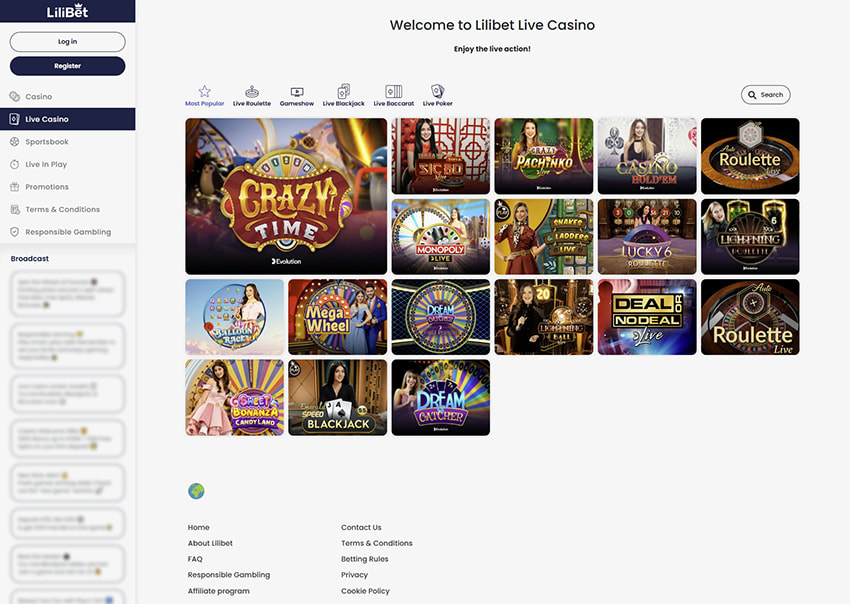Open the Live Poker category icon
Screen dimensions: 850x604
coord(437,91)
